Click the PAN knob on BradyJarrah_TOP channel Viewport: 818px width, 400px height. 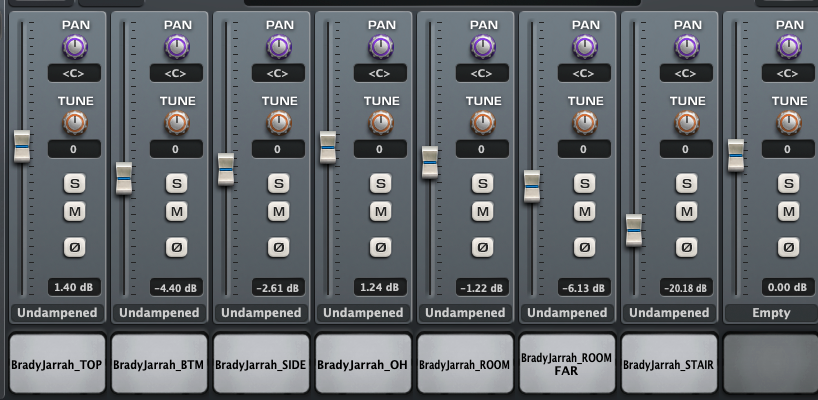pyautogui.click(x=75, y=47)
